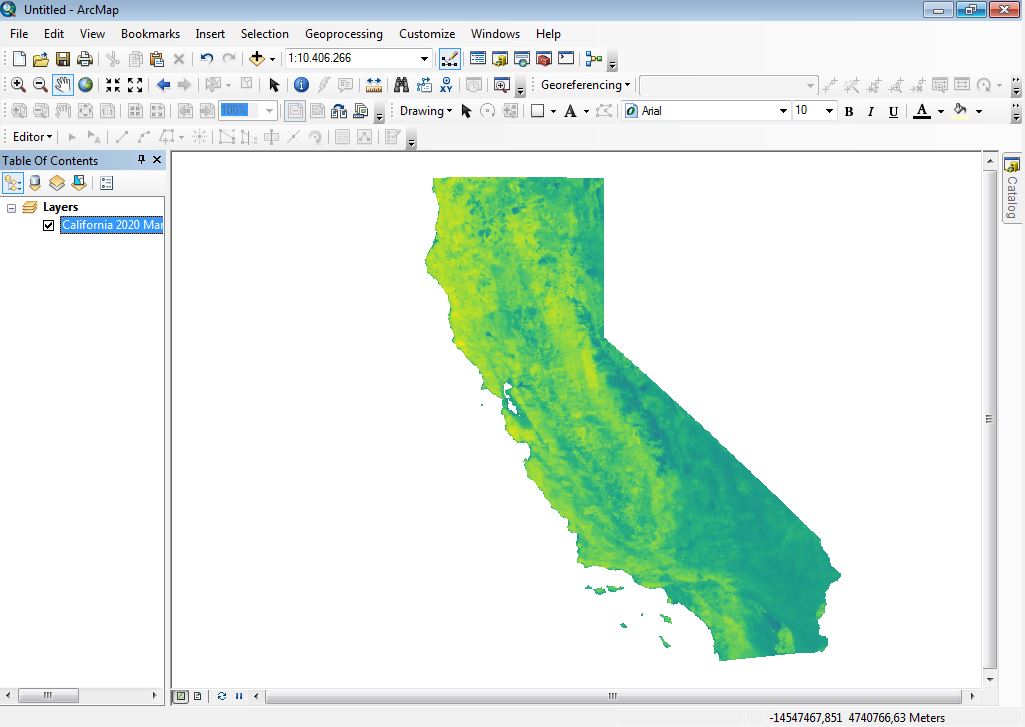Open the Bookmarks menu
Viewport: 1025px width, 727px height.
click(150, 33)
